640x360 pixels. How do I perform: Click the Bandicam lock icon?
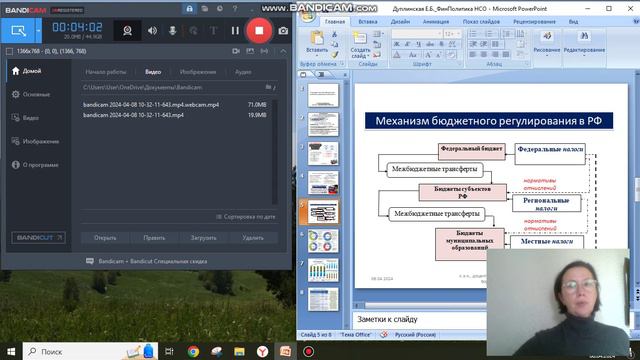click(x=189, y=9)
